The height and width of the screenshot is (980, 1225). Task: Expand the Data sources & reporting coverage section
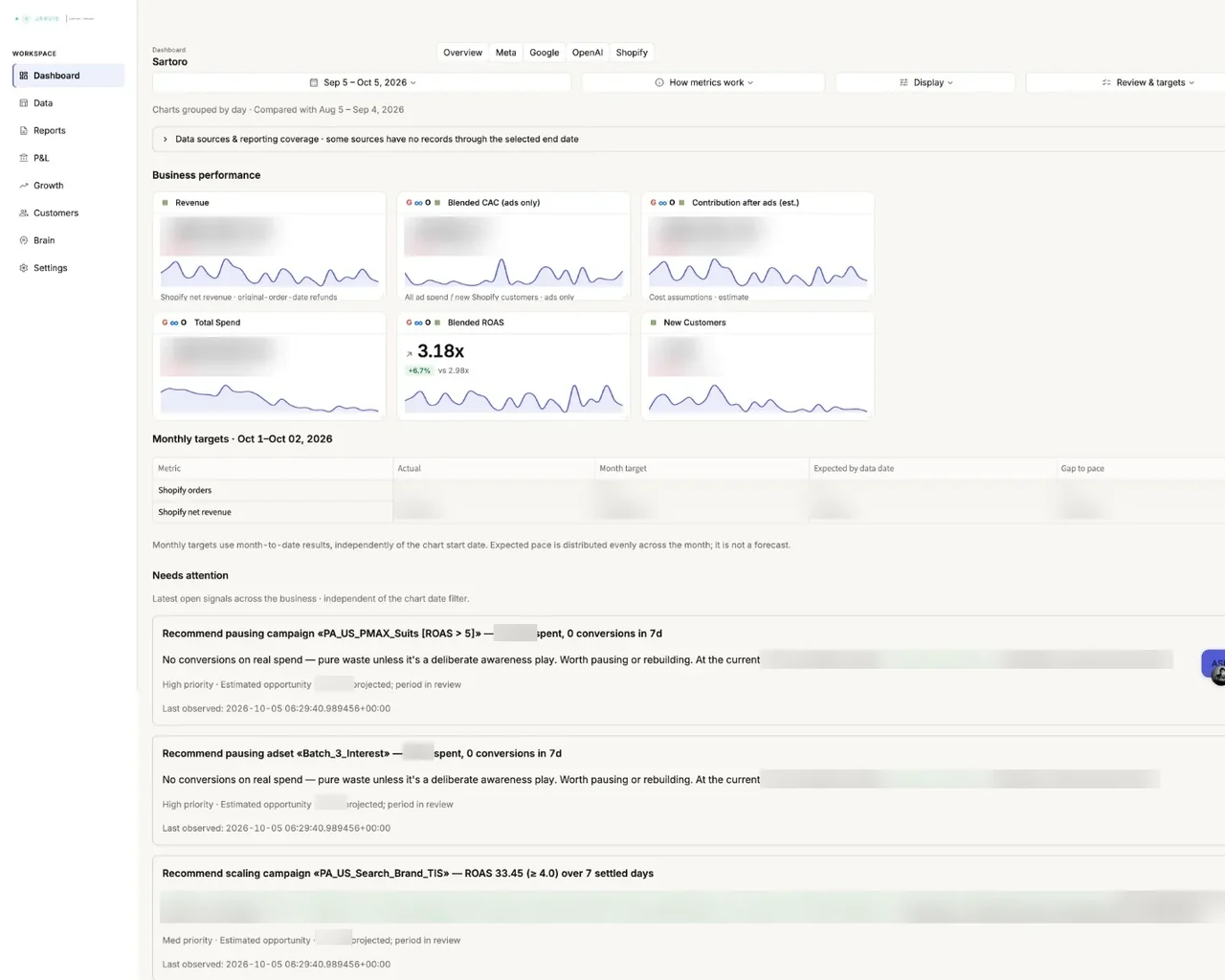(688, 139)
